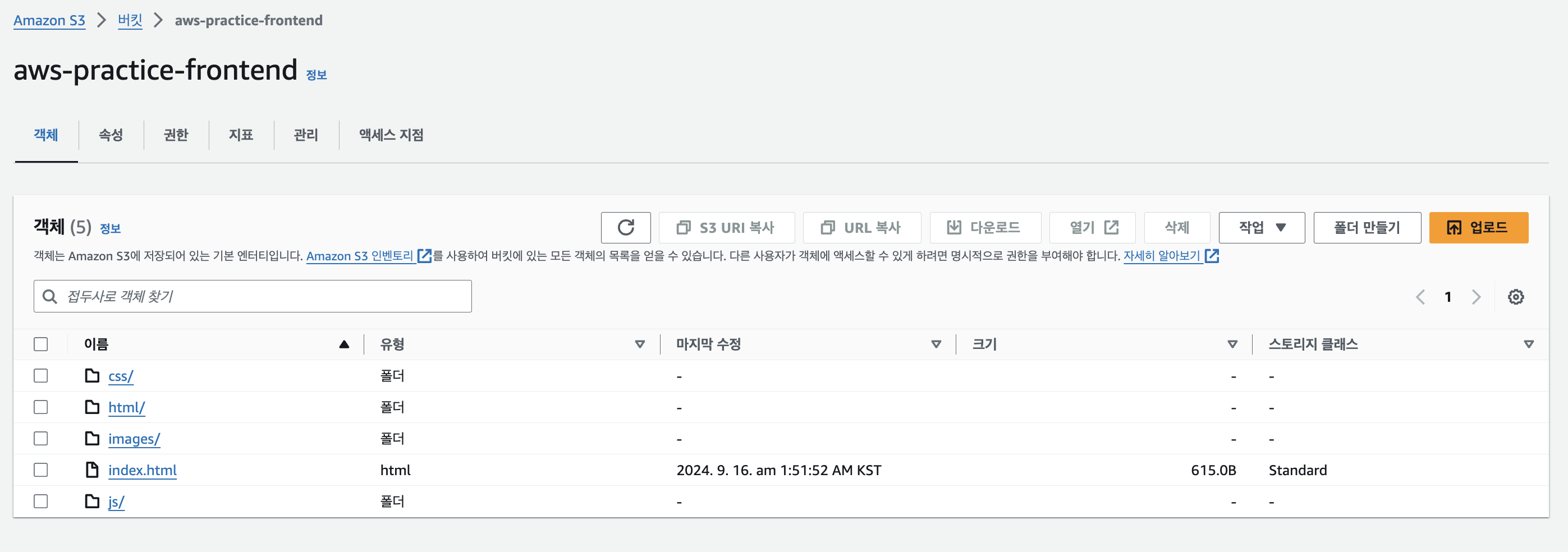Sort by 스토리지 클래스 column arrow
This screenshot has height=552, width=1568.
coord(1528,344)
